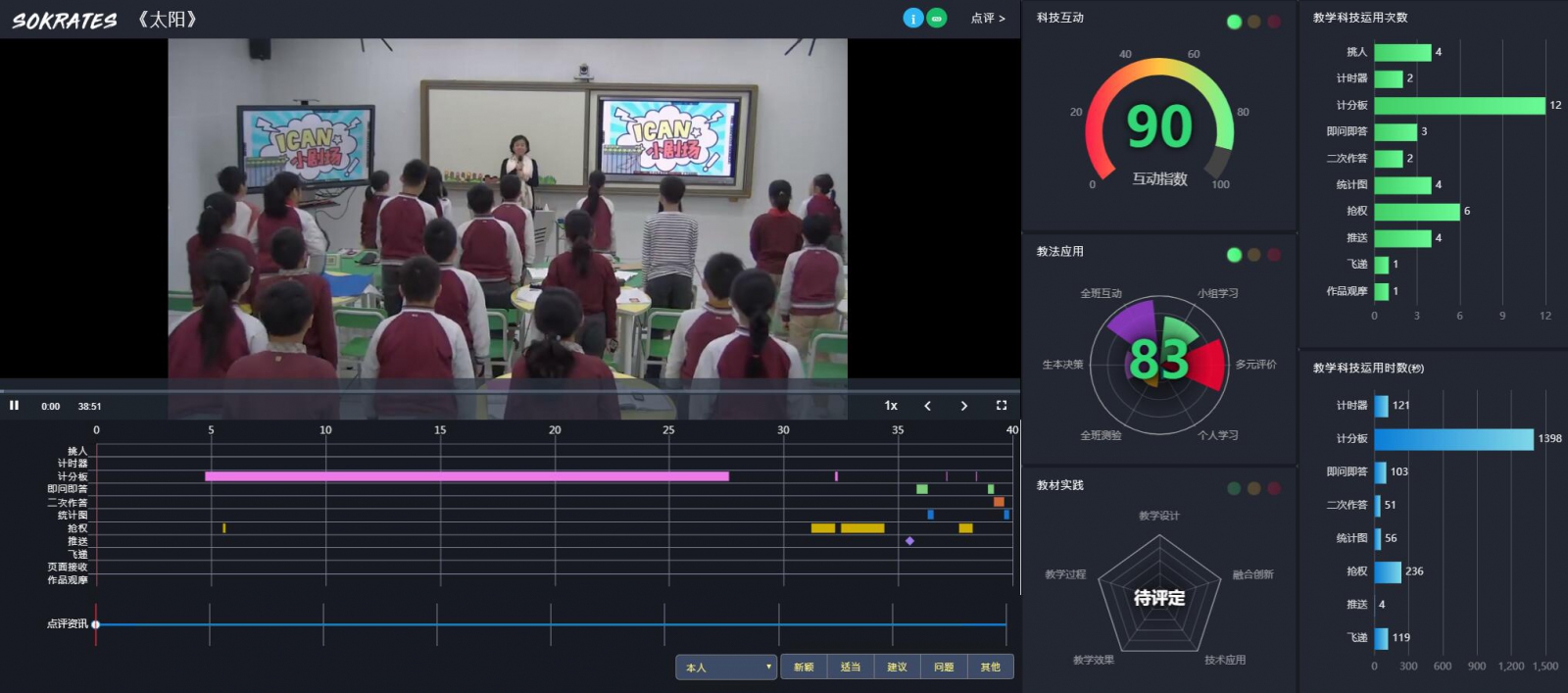1568x693 pixels.
Task: Click the 其他 comment button
Action: pyautogui.click(x=990, y=668)
